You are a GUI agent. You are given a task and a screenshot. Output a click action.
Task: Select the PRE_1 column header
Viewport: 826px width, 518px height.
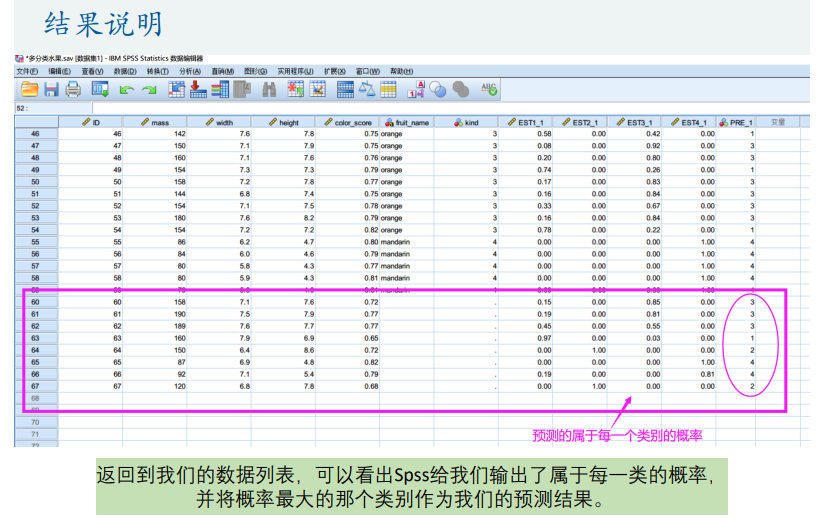point(741,122)
